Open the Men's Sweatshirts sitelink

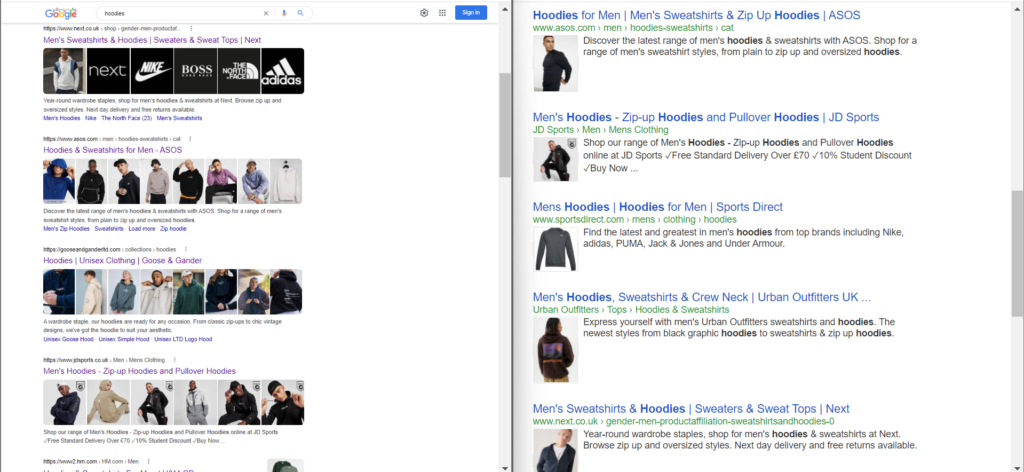(x=179, y=118)
